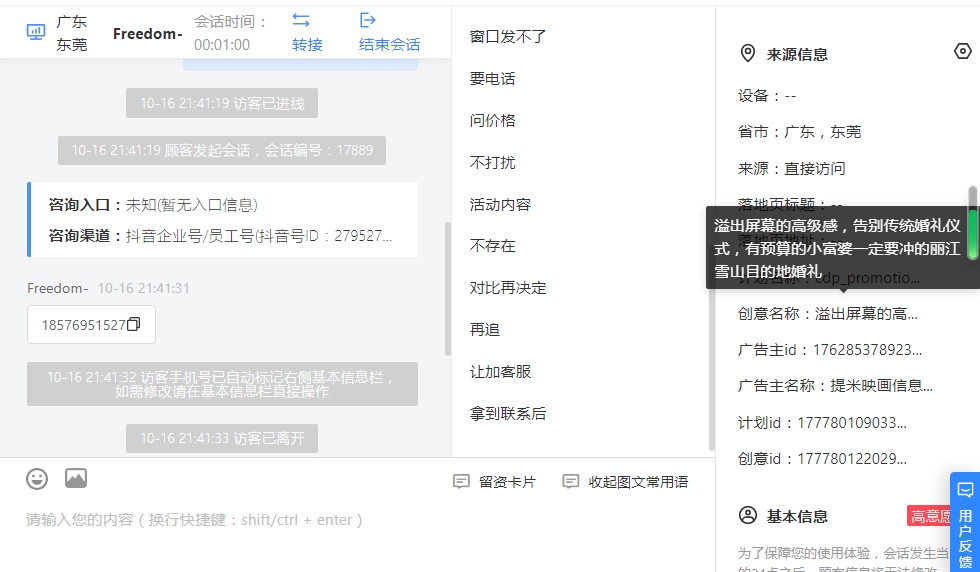Click the 广告主id row

829,349
